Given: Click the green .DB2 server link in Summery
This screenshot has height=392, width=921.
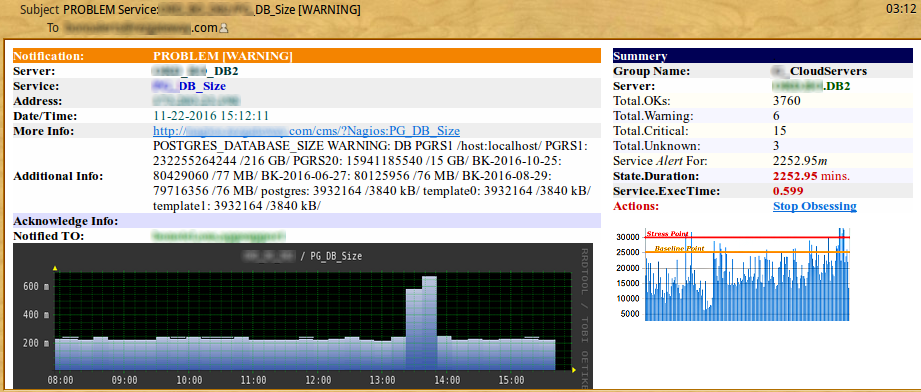Looking at the screenshot, I should tap(812, 86).
